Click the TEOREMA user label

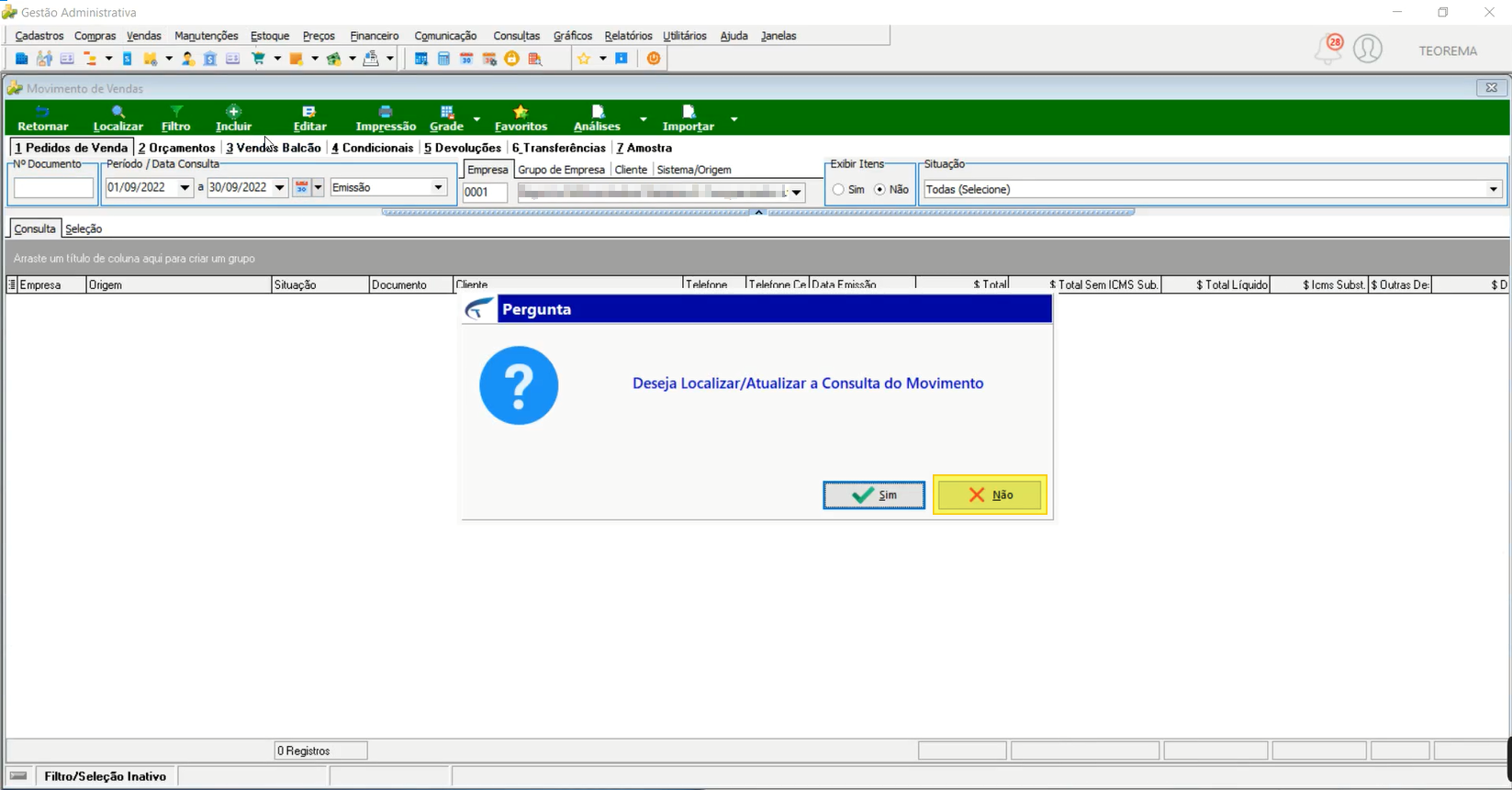coord(1448,50)
